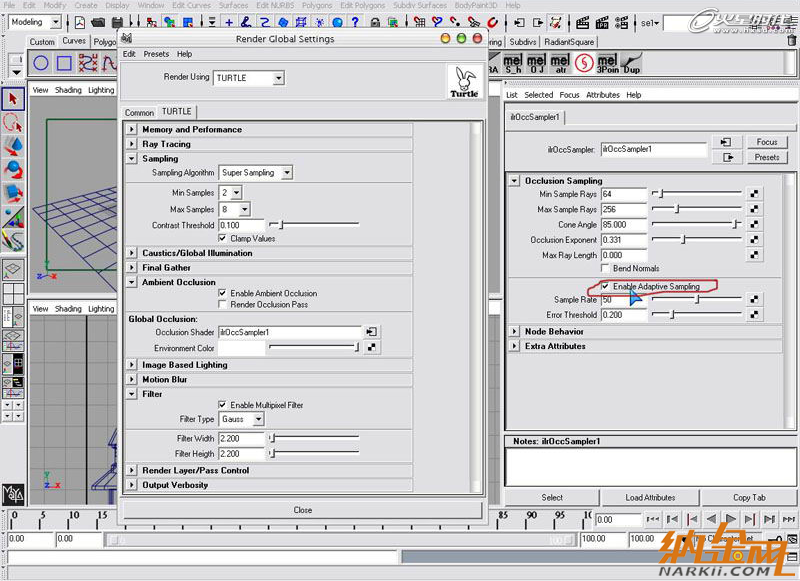Enable the Bend Normals checkbox
This screenshot has width=800, height=581.
click(605, 269)
